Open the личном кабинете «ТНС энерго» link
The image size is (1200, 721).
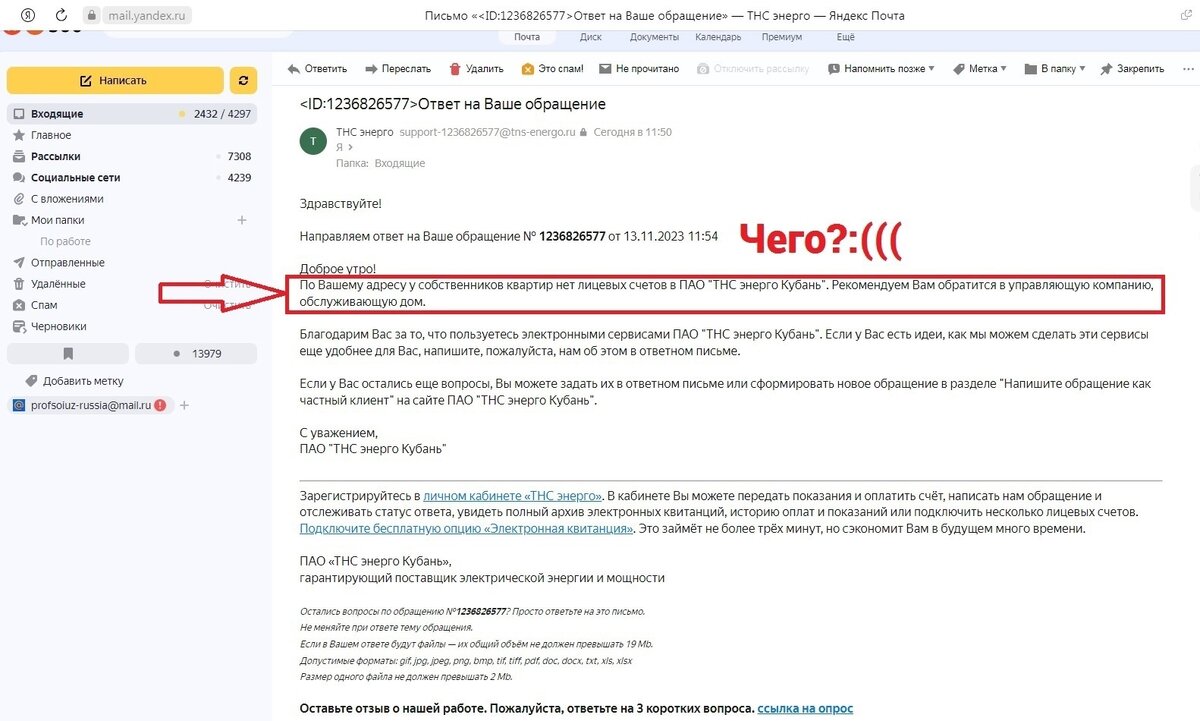tap(513, 496)
